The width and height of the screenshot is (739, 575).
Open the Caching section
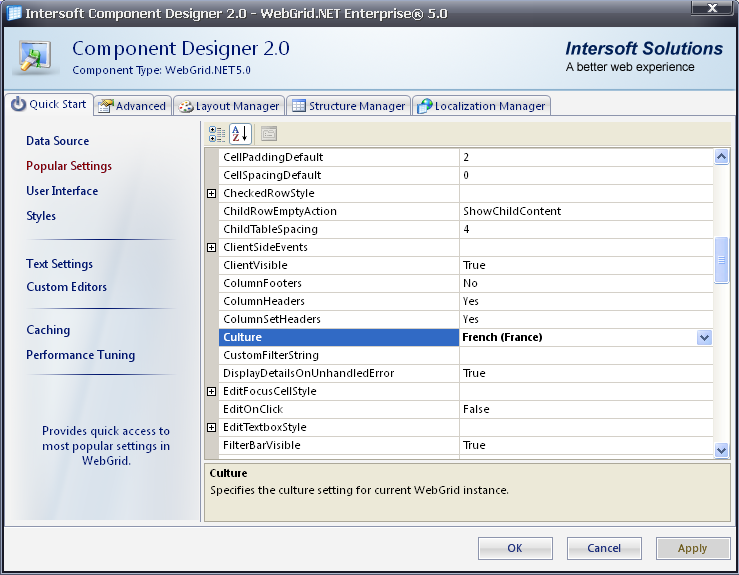48,330
